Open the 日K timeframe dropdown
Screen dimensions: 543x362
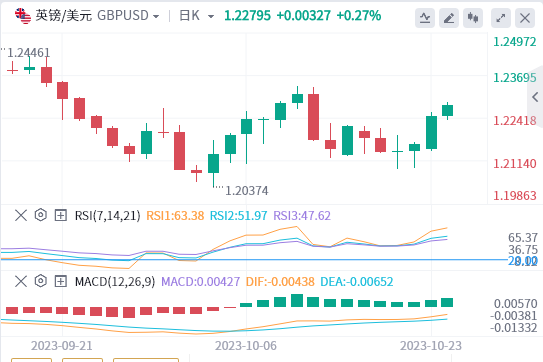(x=196, y=16)
